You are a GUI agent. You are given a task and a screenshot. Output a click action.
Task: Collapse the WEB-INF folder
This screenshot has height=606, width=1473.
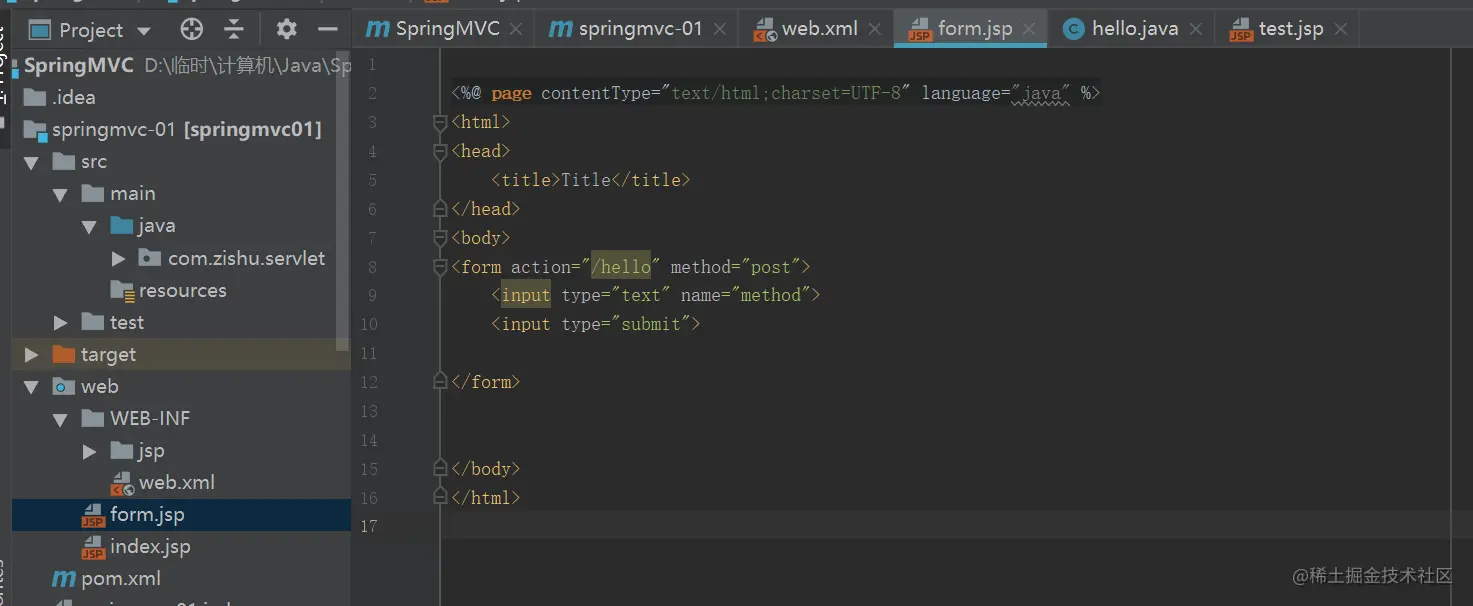point(60,418)
